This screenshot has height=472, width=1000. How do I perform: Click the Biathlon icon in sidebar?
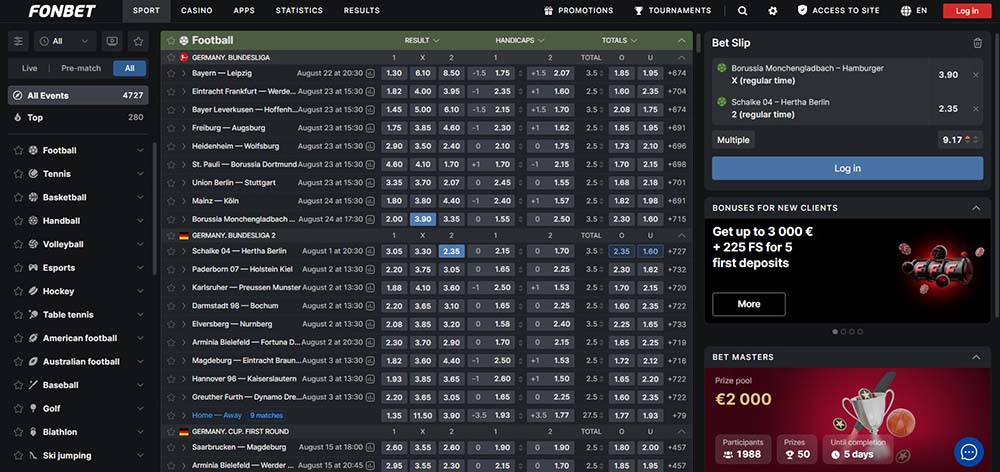(x=33, y=432)
